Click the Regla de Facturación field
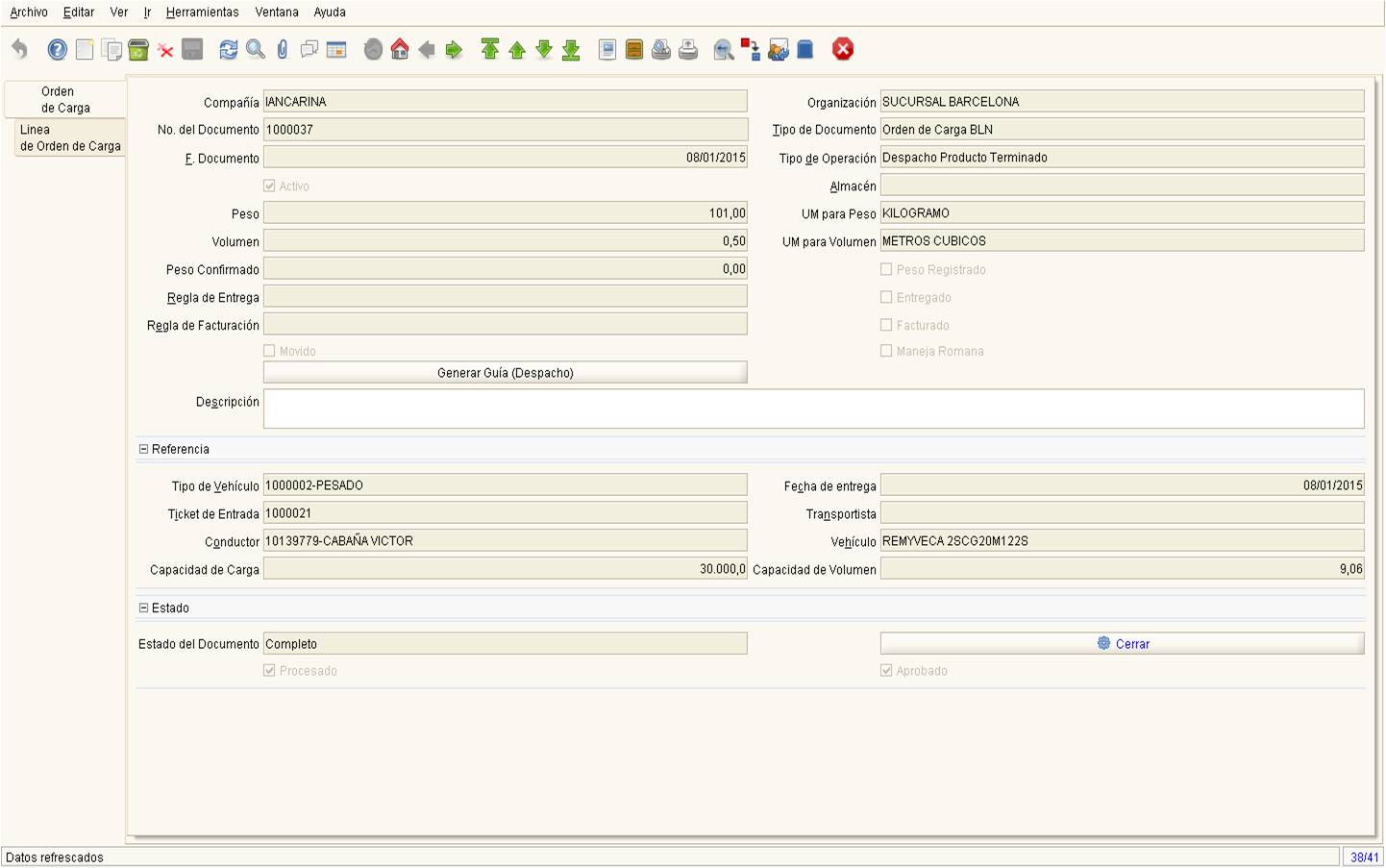1386x868 pixels. tap(506, 325)
